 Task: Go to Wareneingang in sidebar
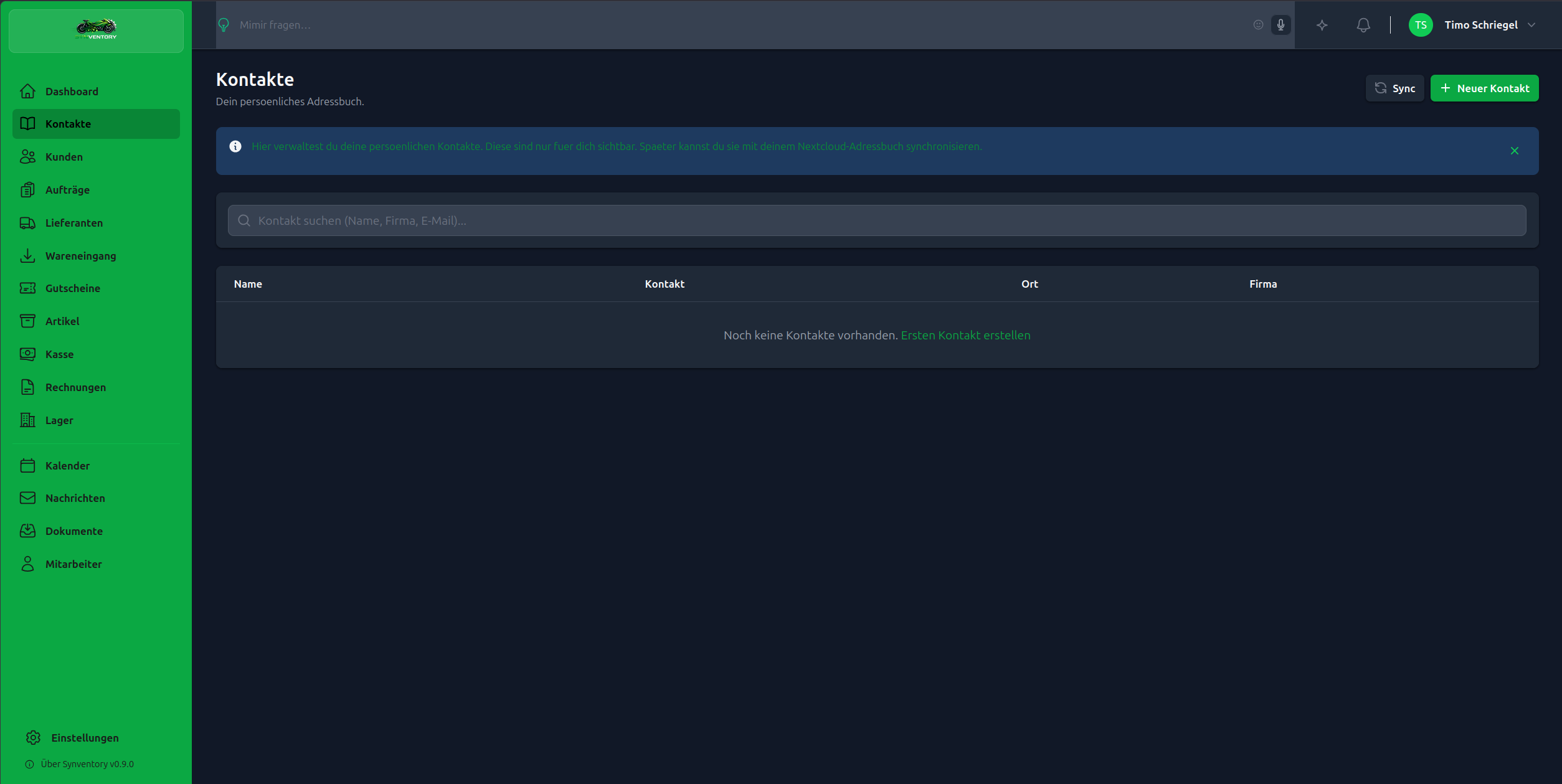[x=80, y=256]
